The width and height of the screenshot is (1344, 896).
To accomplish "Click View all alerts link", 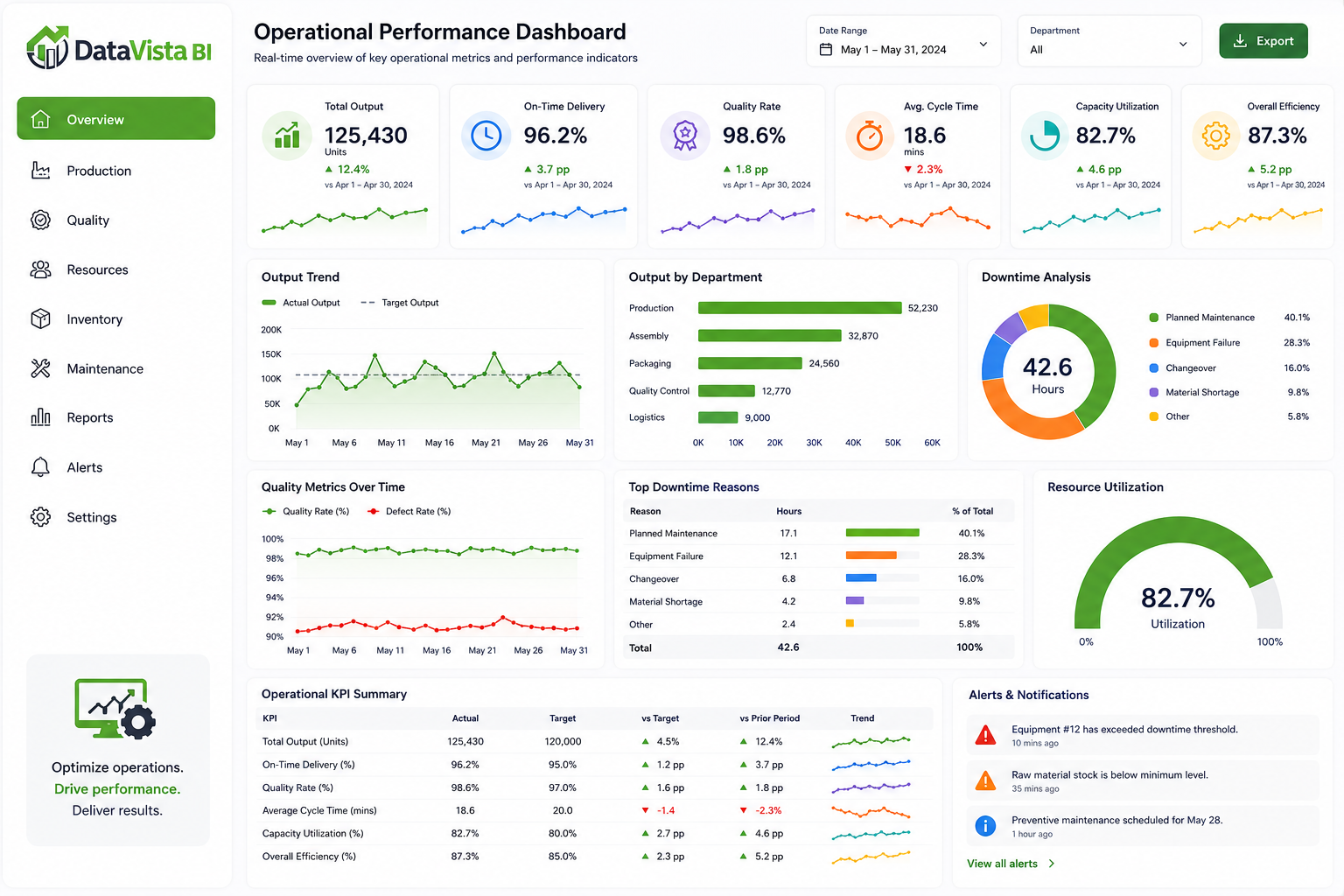I will pyautogui.click(x=1002, y=864).
